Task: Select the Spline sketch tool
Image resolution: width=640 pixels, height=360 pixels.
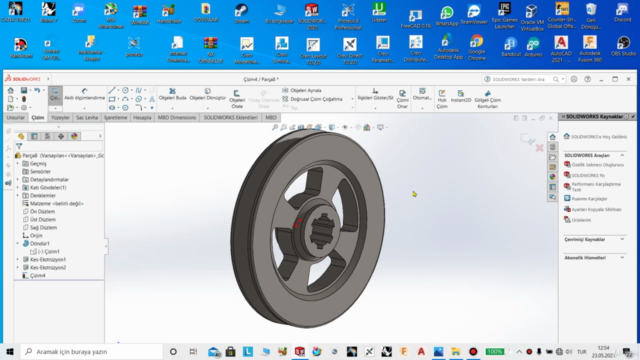Action: tap(138, 90)
